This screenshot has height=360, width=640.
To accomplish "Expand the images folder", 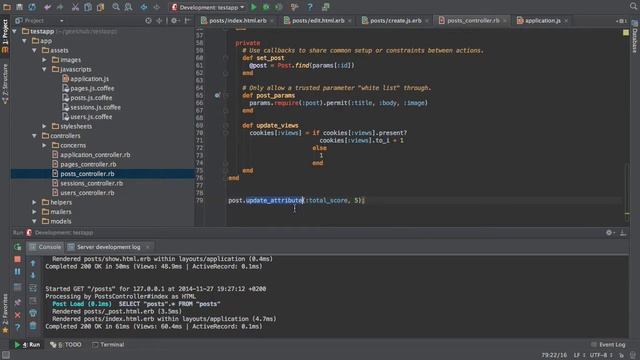I will 44,60.
